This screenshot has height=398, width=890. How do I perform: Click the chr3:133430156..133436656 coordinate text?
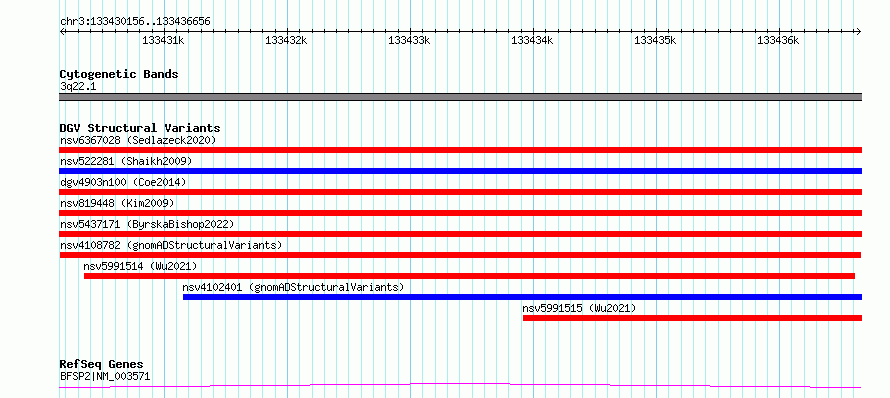click(x=135, y=22)
